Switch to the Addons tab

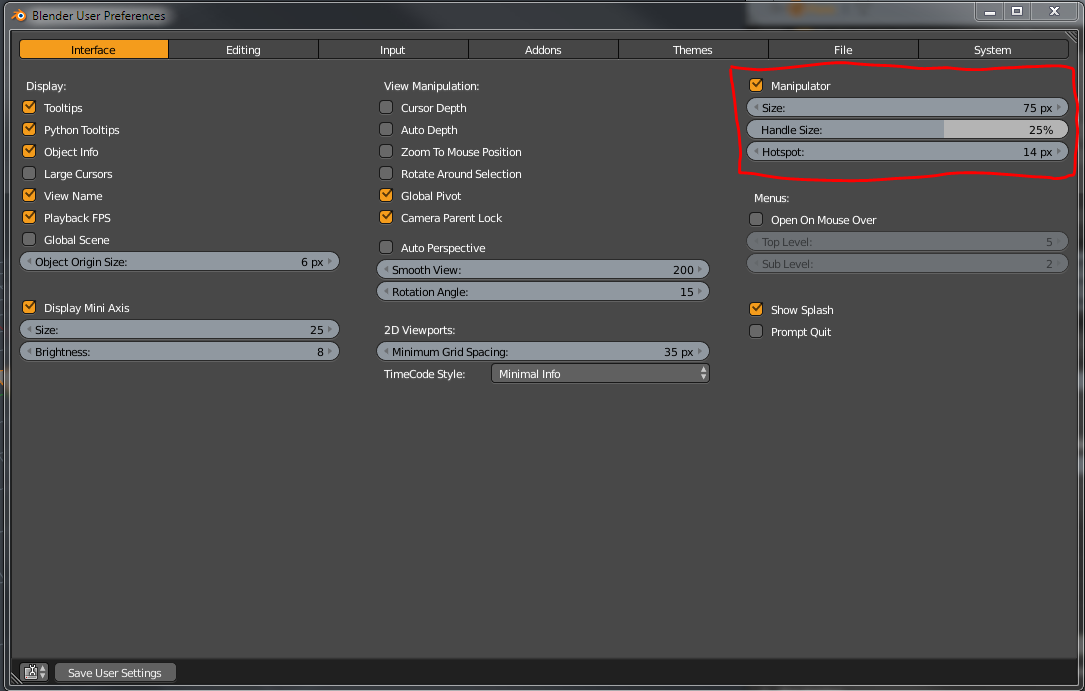pyautogui.click(x=543, y=50)
